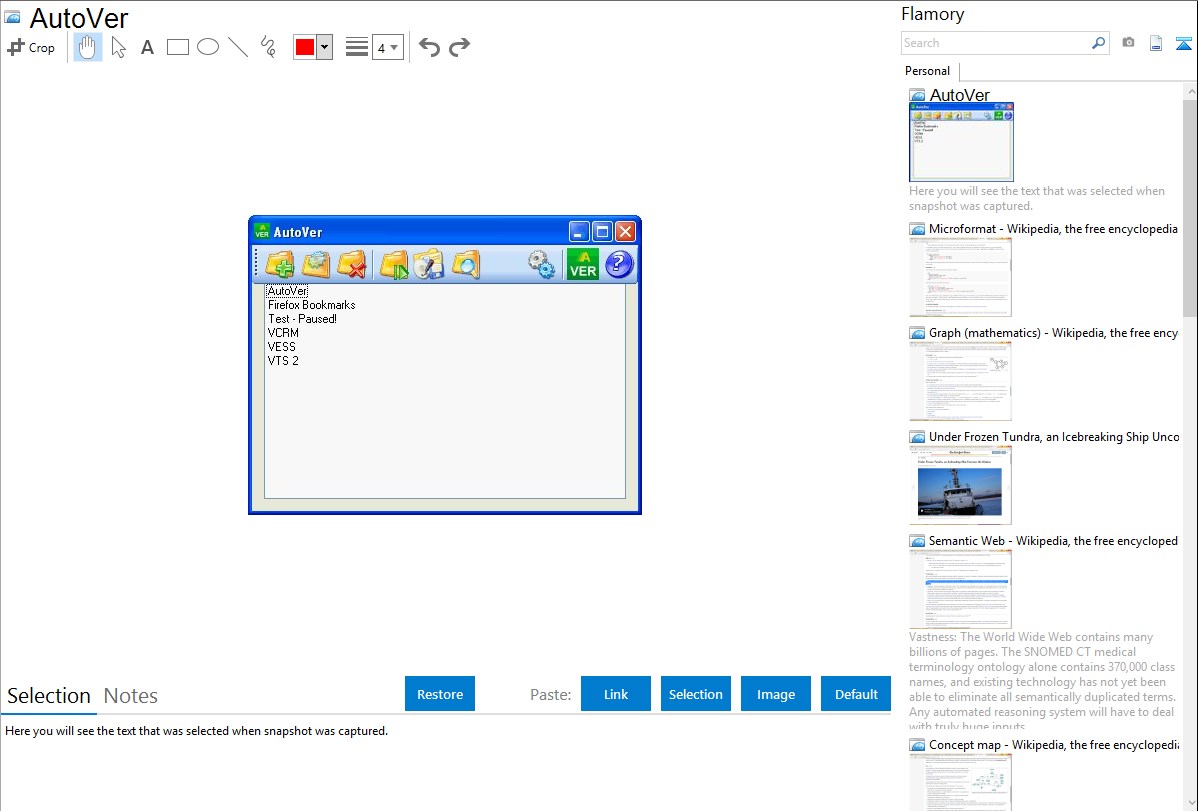Open the color picker dropdown arrow
Viewport: 1198px width, 811px height.
tap(325, 47)
